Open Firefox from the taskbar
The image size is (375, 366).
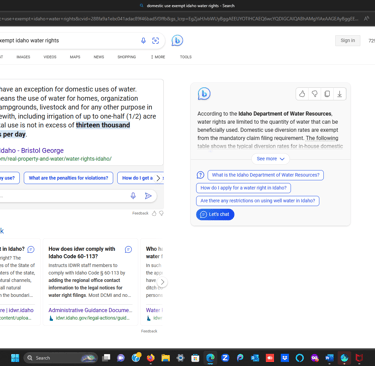(x=151, y=358)
